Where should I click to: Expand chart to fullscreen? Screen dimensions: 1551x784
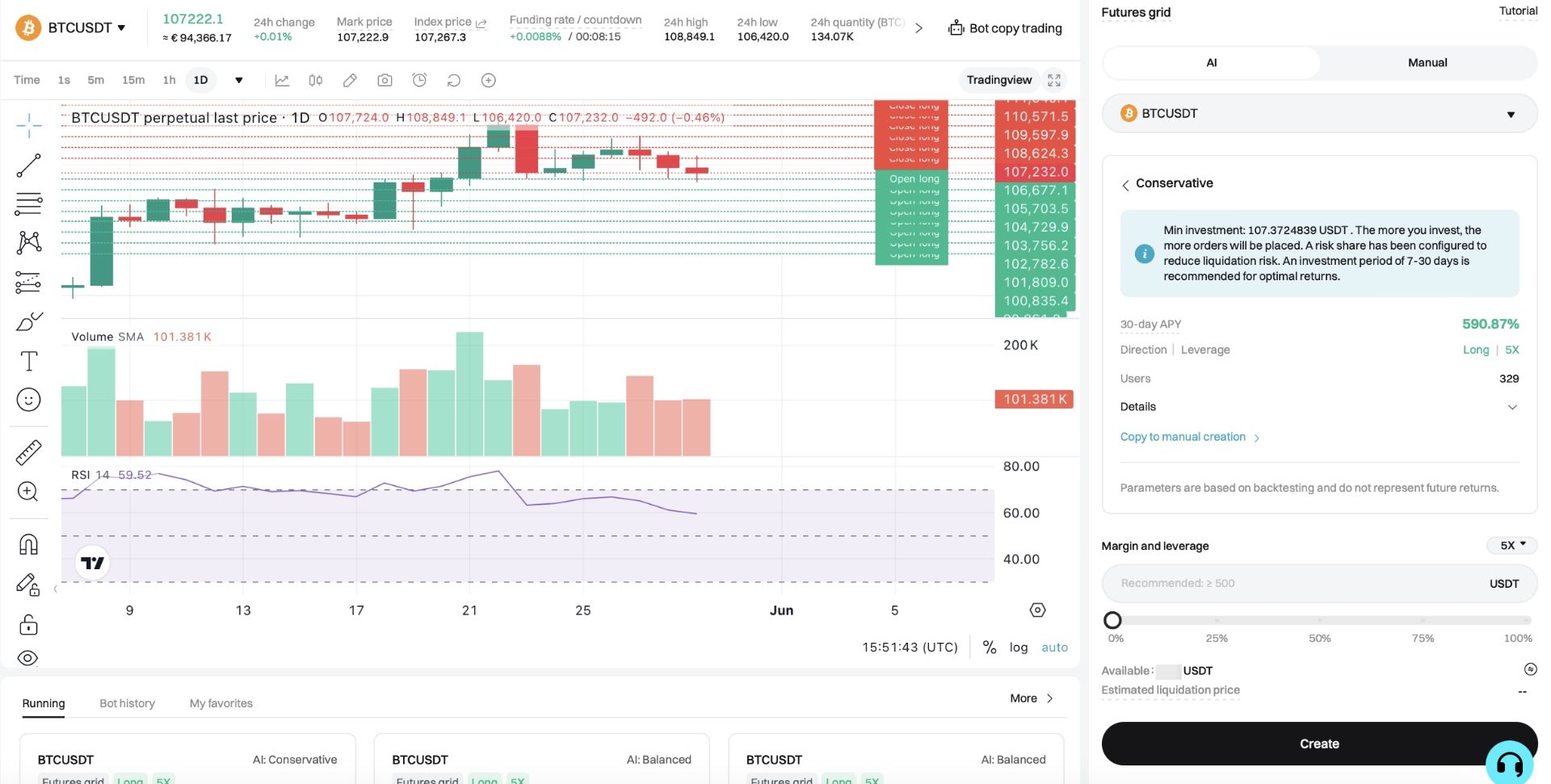pos(1054,80)
